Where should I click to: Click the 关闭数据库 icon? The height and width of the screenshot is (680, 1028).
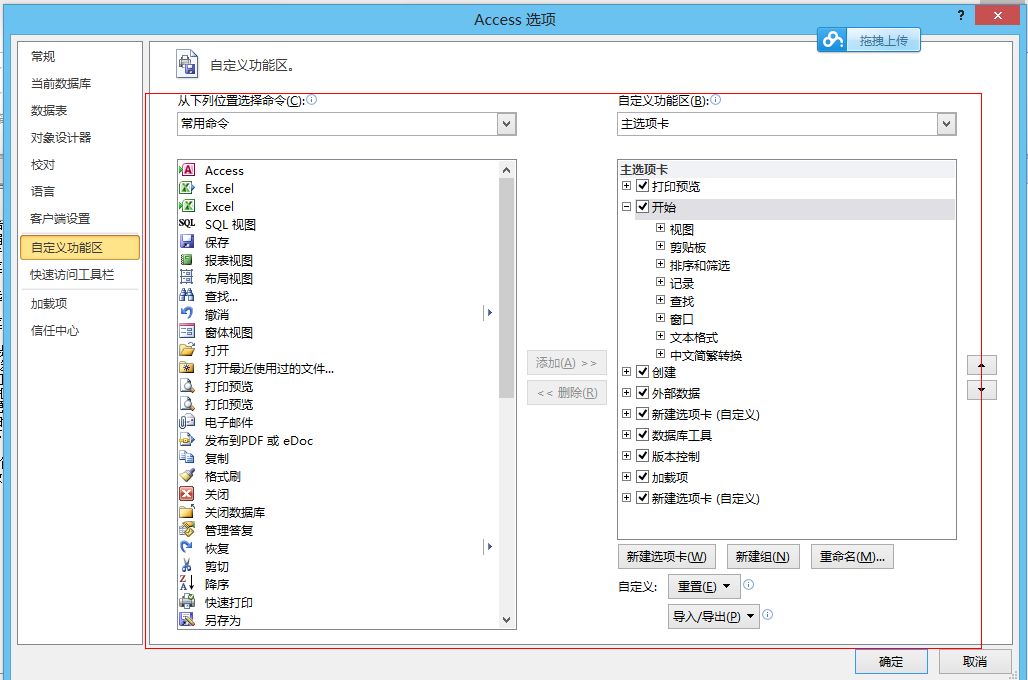(187, 511)
